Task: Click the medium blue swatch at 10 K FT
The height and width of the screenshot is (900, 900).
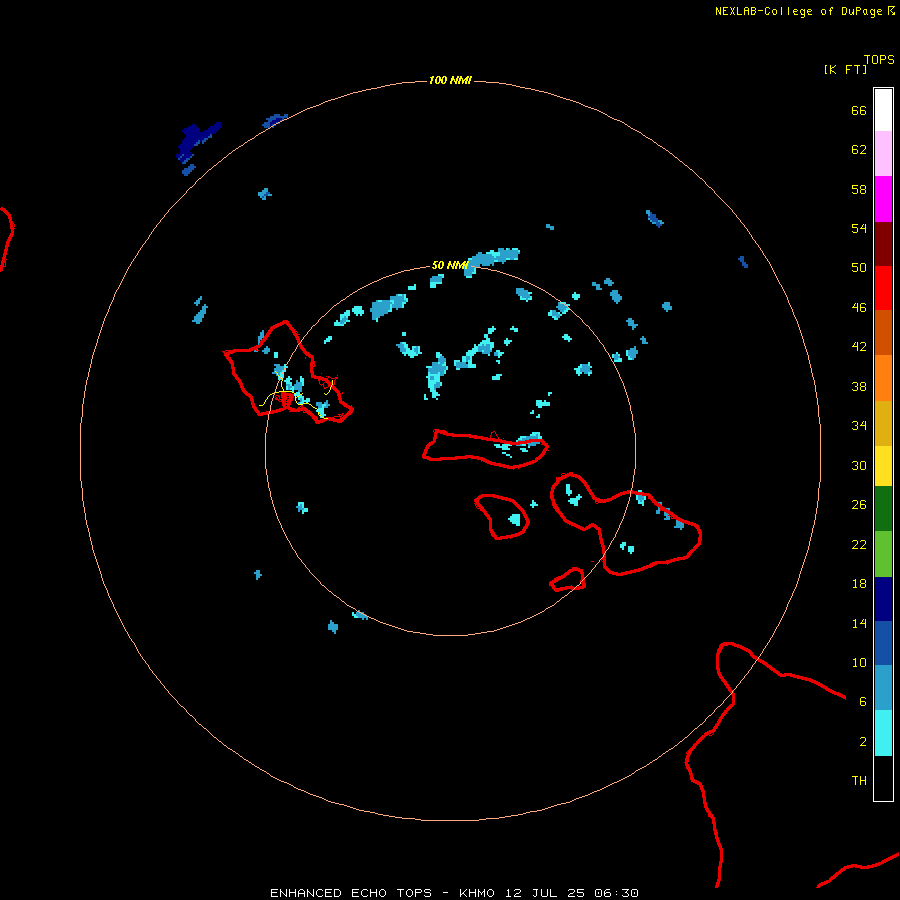Action: click(883, 643)
